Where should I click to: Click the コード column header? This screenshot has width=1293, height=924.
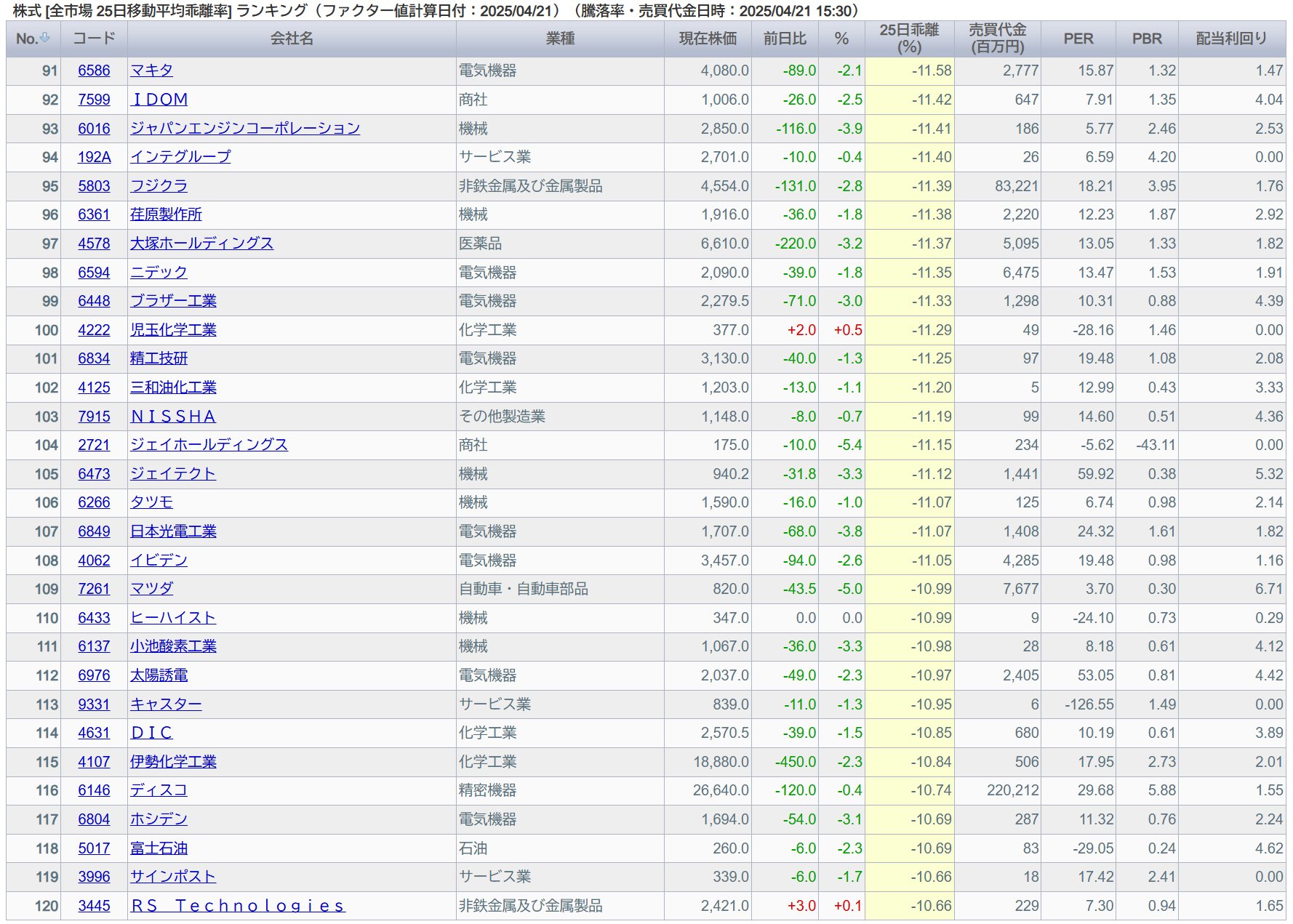coord(95,39)
